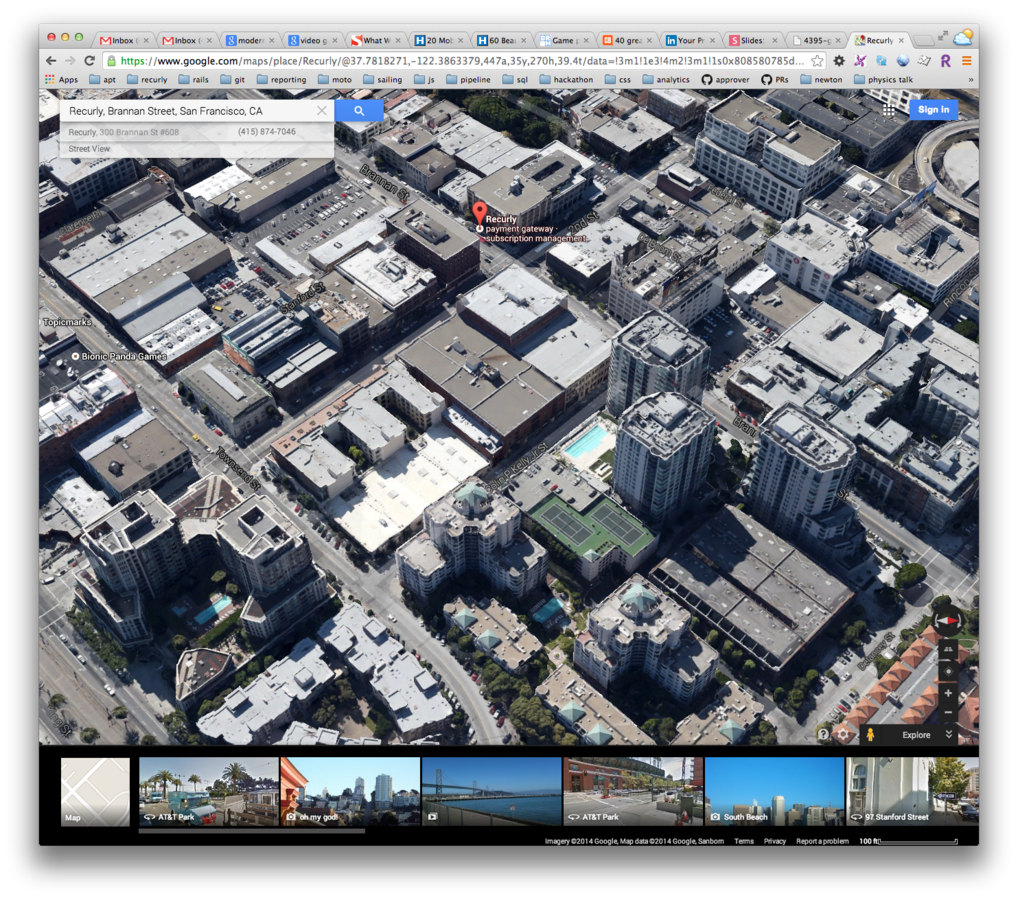1018x900 pixels.
Task: Open the hackathon bookmarks folder
Action: [x=566, y=79]
